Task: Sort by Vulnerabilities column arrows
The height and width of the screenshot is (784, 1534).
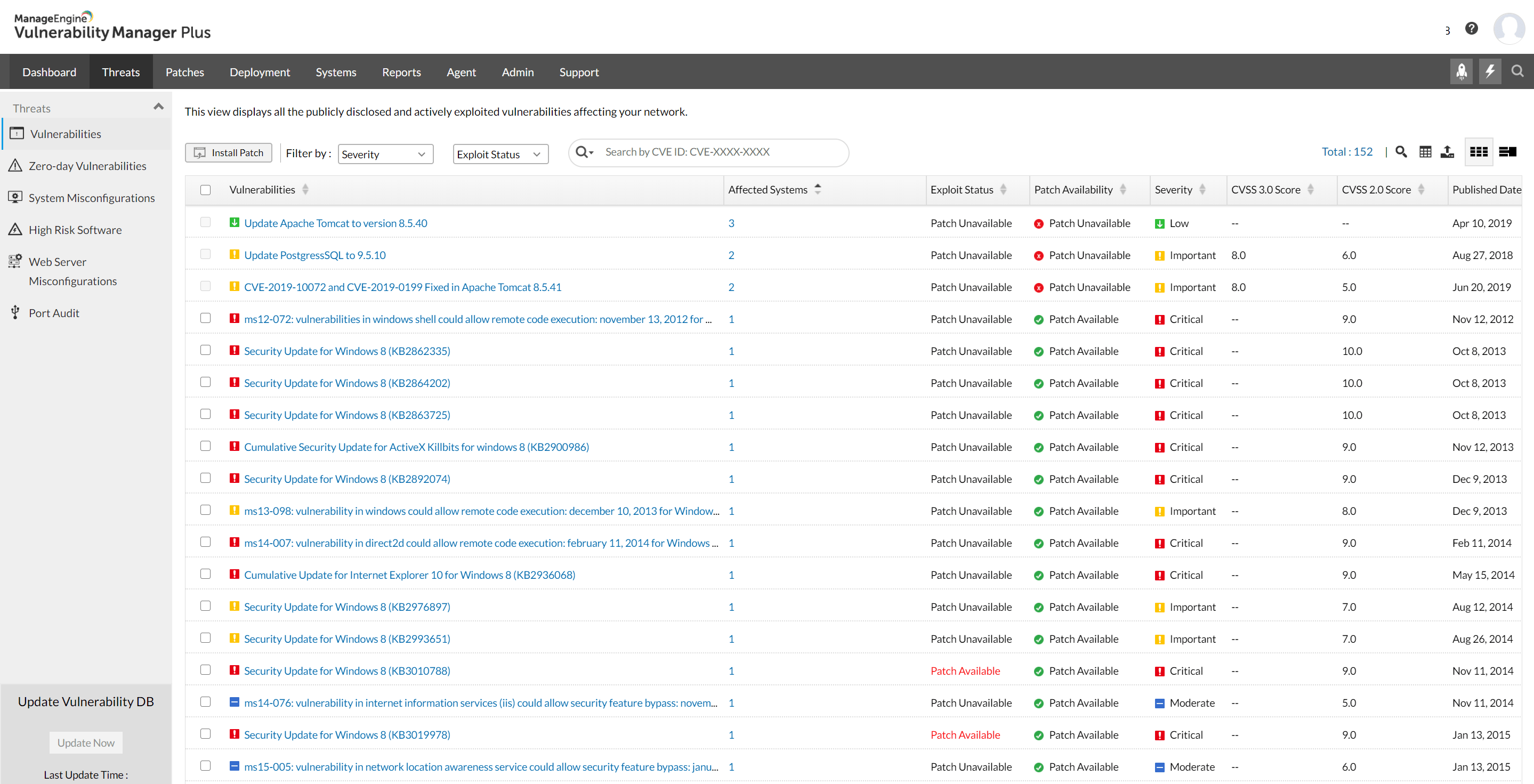Action: coord(305,189)
